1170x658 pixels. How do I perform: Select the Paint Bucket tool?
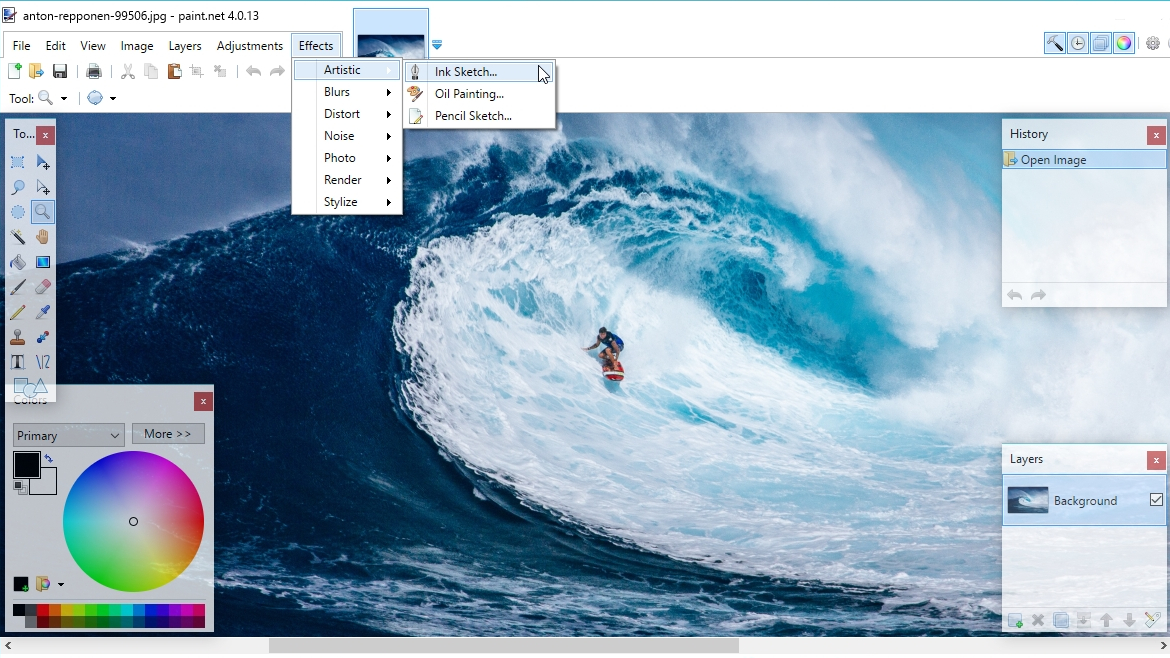pyautogui.click(x=17, y=262)
